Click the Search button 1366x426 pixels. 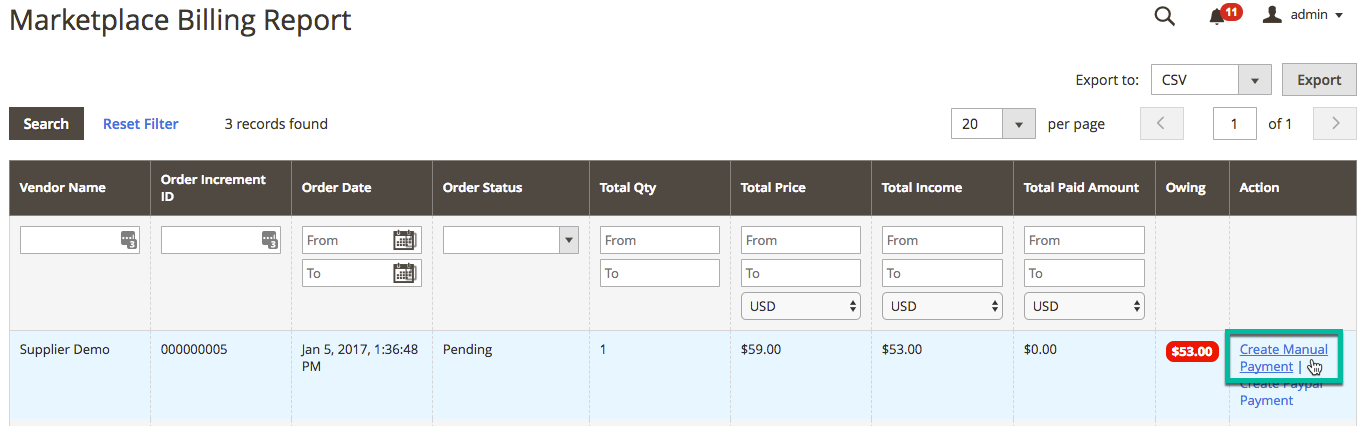[46, 124]
